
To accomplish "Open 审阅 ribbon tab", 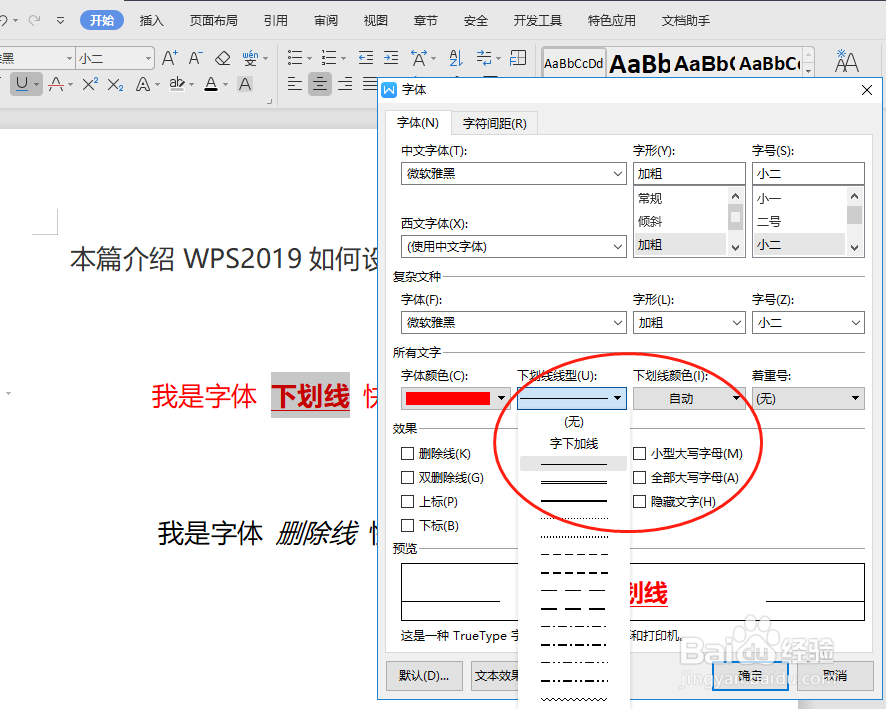I will [326, 21].
